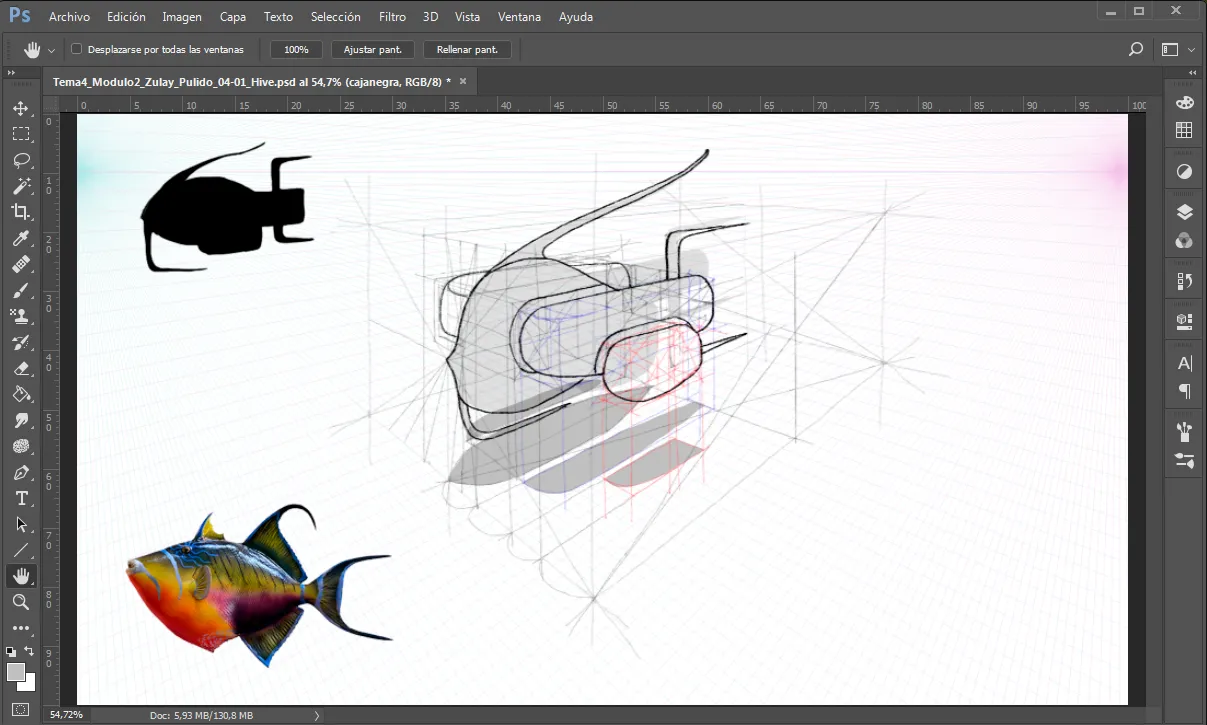Open the 3D menu
Viewport: 1207px width, 725px height.
[431, 17]
